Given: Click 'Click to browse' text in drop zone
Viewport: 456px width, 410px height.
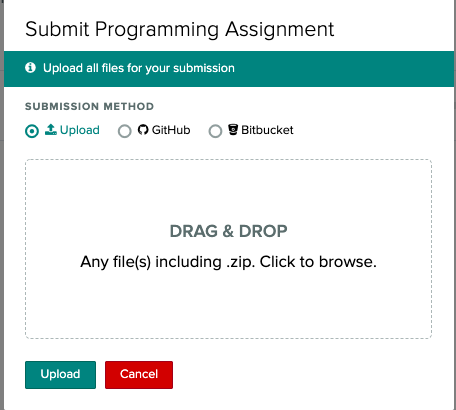Looking at the screenshot, I should point(318,262).
